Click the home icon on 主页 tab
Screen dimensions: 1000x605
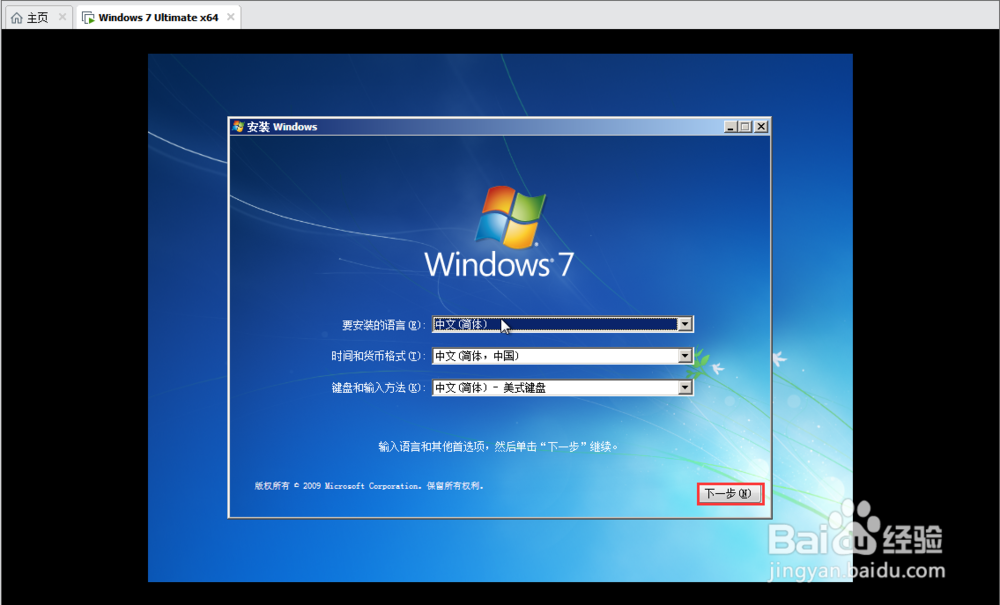pos(17,18)
